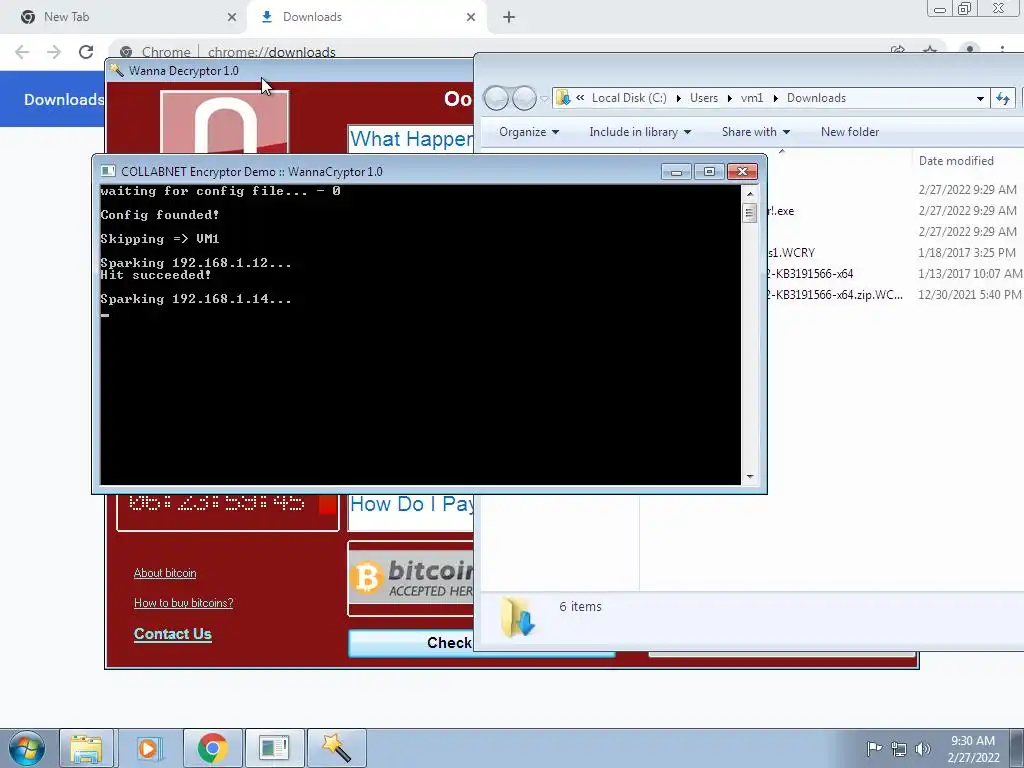The width and height of the screenshot is (1024, 768).
Task: Click Downloads heading on Chrome page
Action: [64, 99]
